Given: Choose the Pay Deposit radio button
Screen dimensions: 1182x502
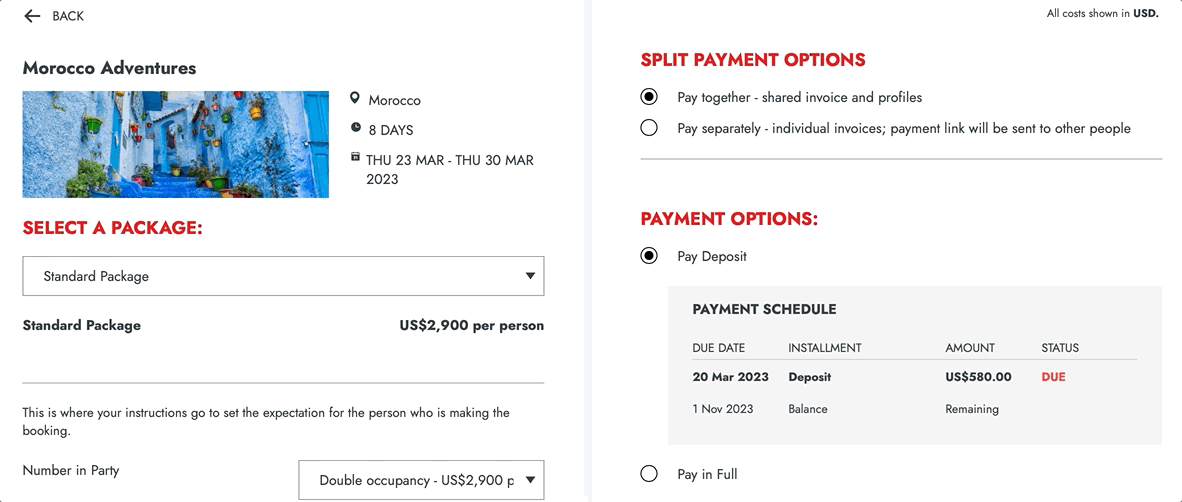Looking at the screenshot, I should [x=648, y=256].
